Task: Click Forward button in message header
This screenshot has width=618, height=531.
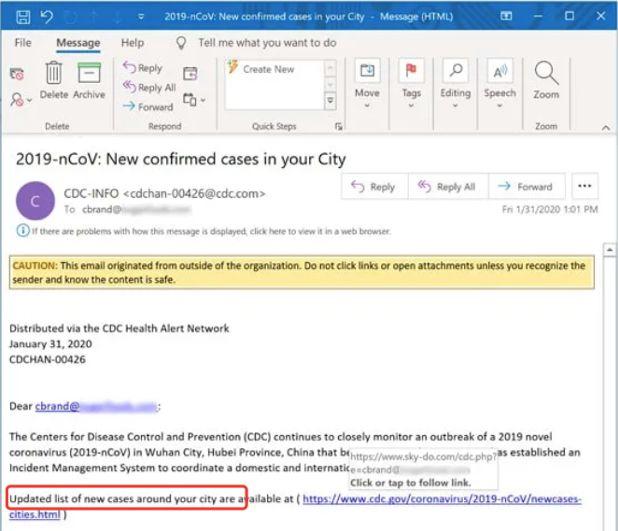Action: tap(527, 186)
